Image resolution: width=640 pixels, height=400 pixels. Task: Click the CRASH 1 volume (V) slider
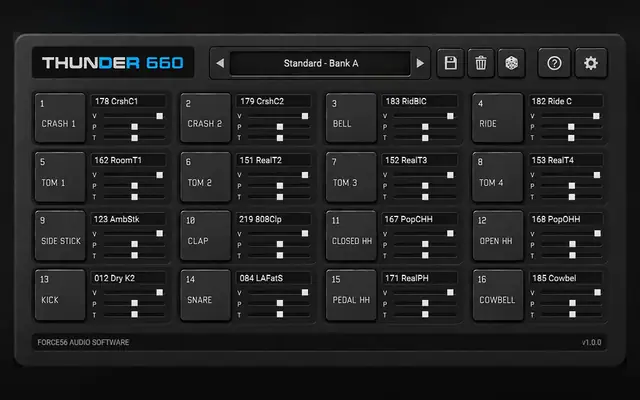pyautogui.click(x=134, y=116)
